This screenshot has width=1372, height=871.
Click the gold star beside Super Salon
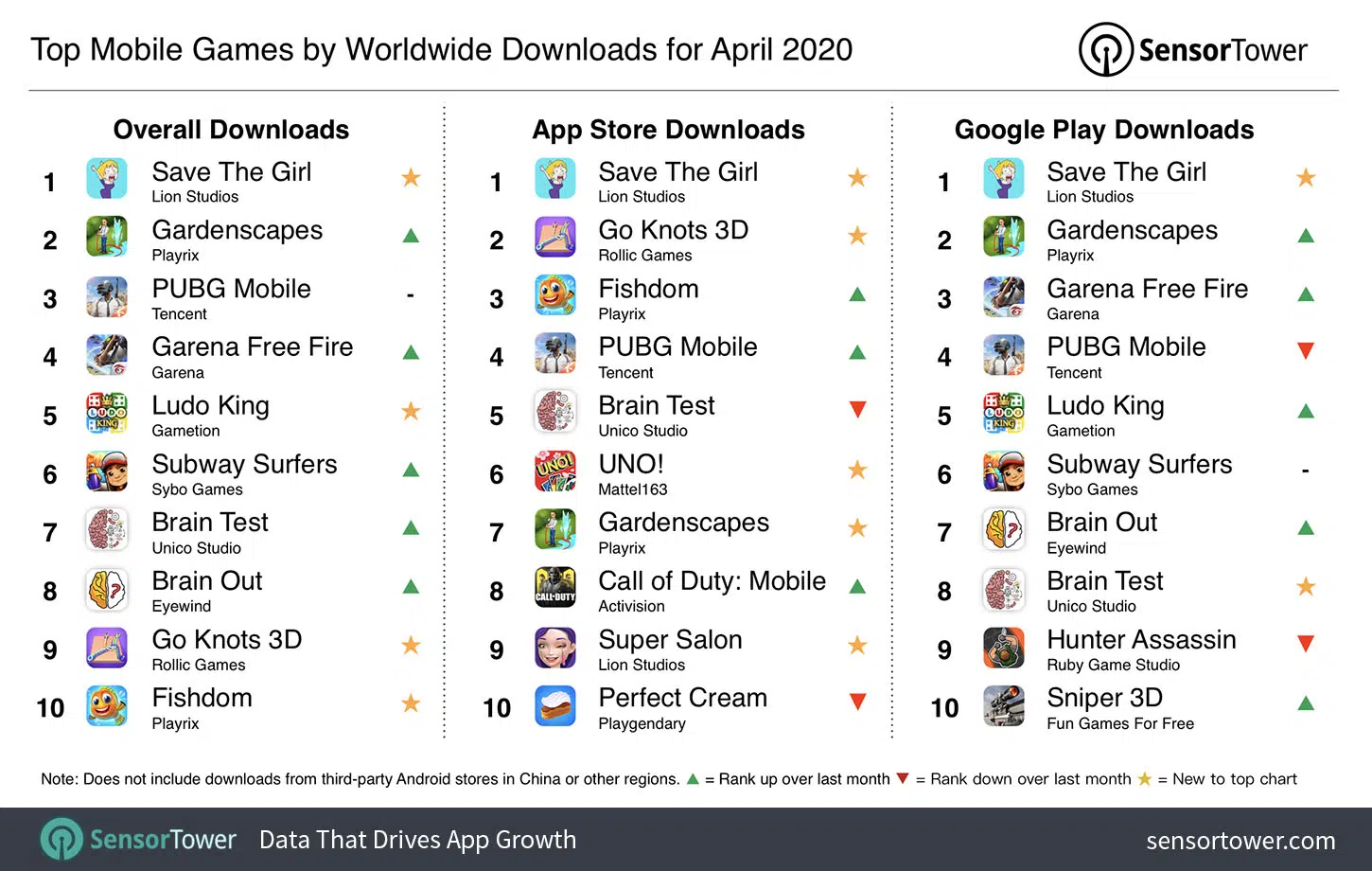point(857,645)
